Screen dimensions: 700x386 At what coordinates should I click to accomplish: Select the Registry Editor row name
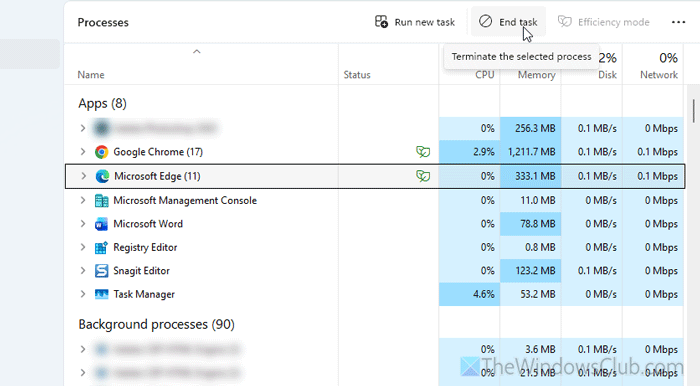(145, 248)
